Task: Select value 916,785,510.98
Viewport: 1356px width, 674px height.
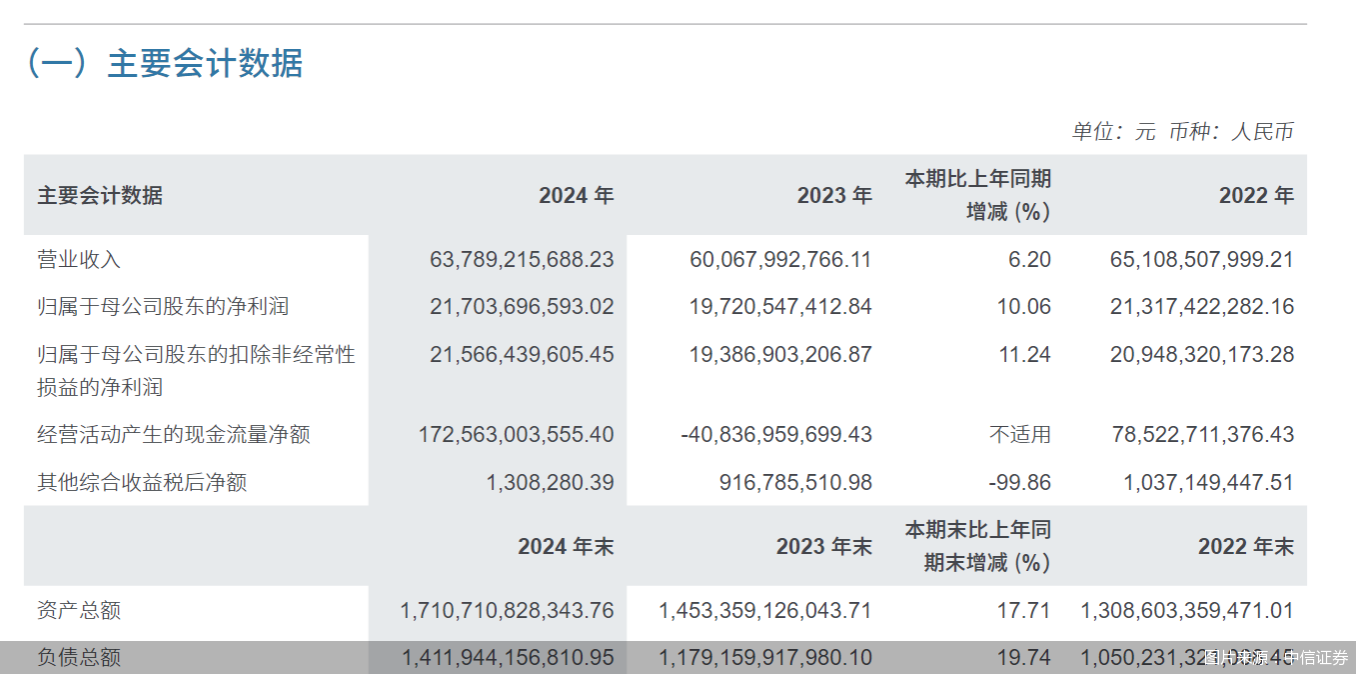Action: pyautogui.click(x=796, y=482)
